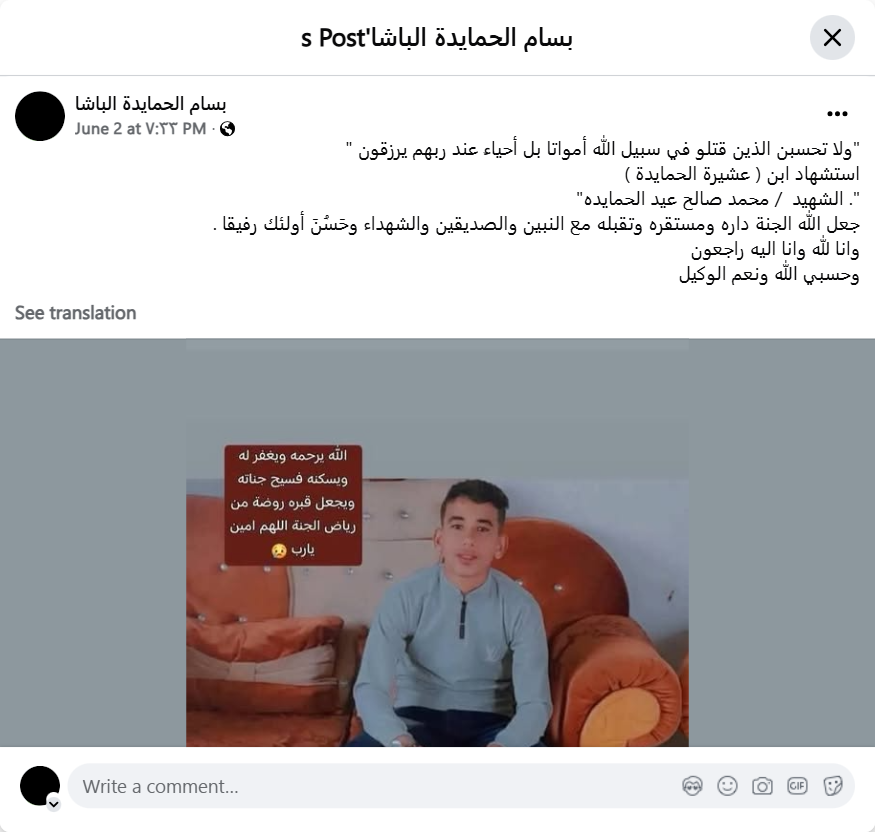Click the commenter avatar beside comment box

[x=40, y=786]
